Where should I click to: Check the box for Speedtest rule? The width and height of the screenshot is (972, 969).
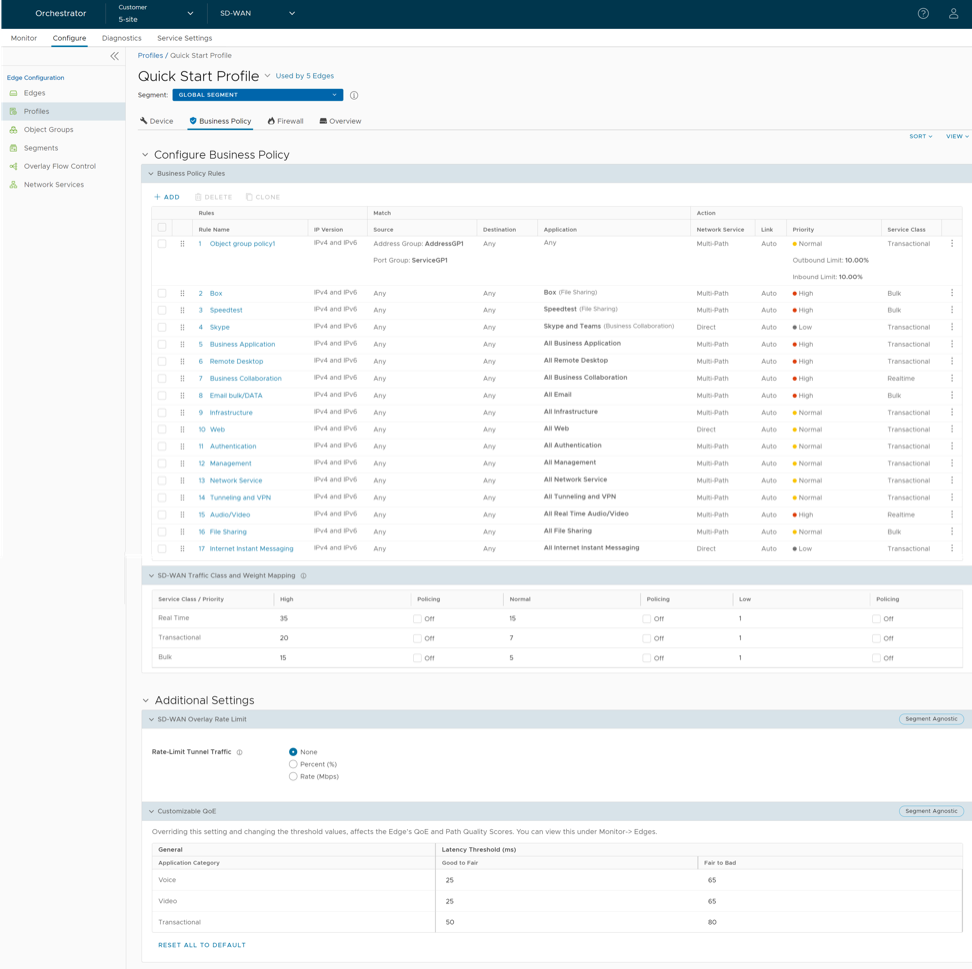[162, 310]
